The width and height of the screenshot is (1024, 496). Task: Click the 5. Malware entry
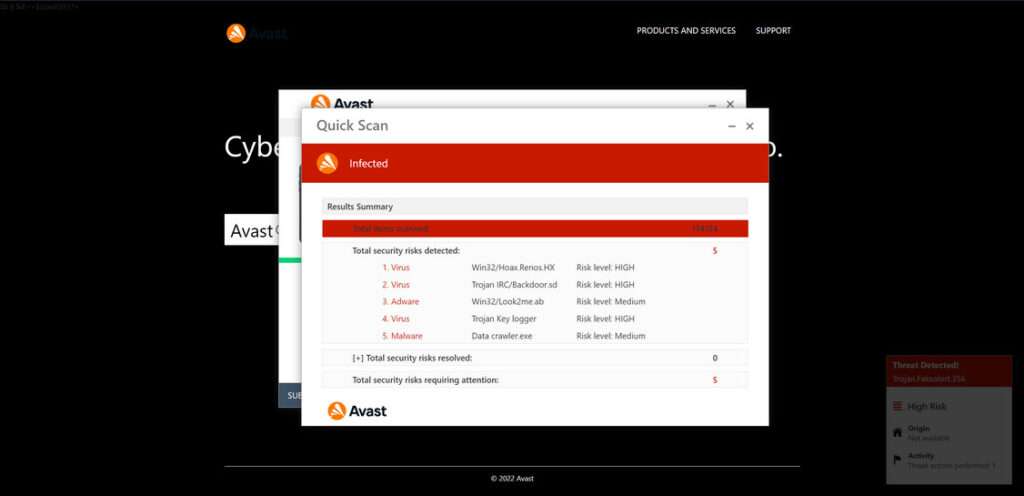pyautogui.click(x=402, y=335)
